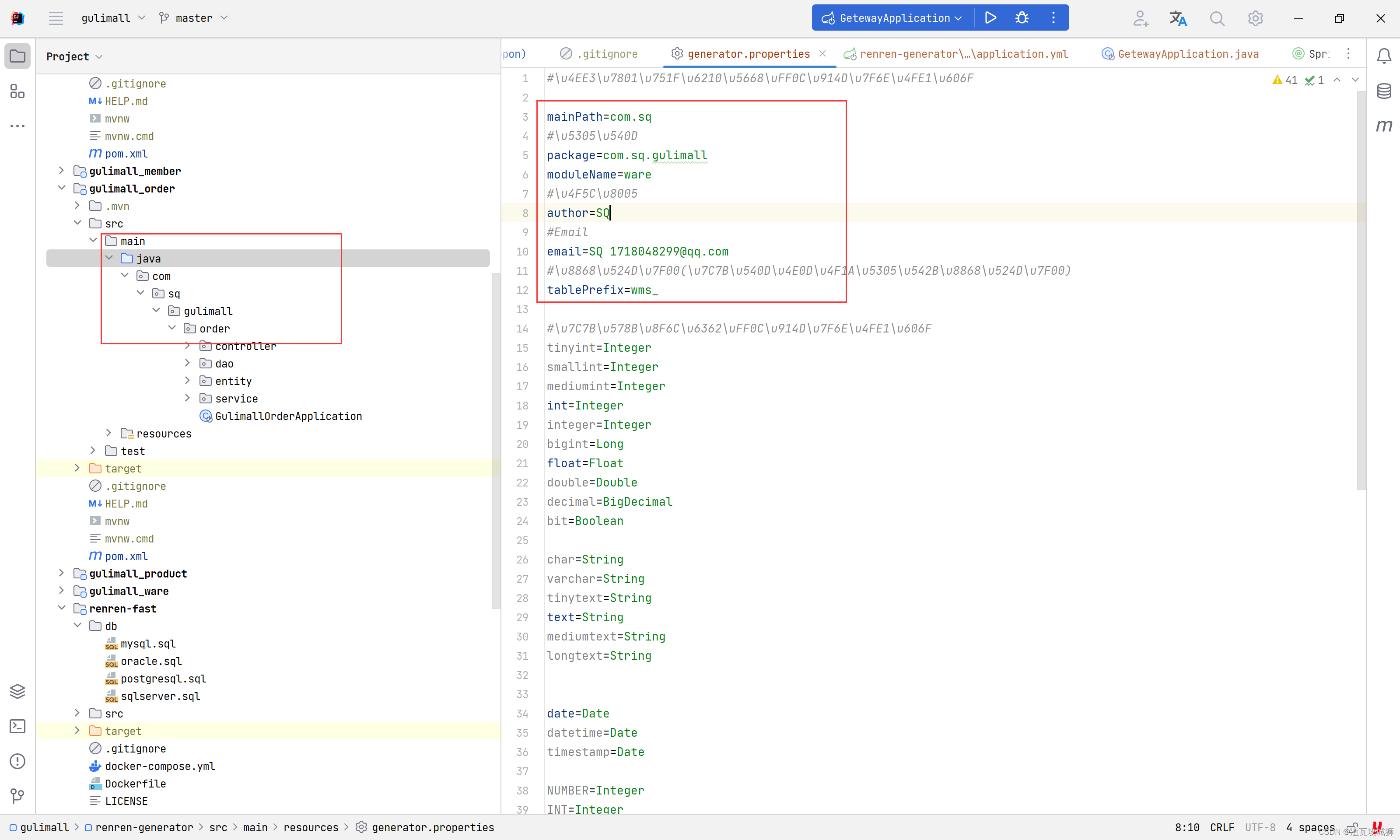Open the GetewayApplication run configuration dropdown
1400x840 pixels.
pos(894,18)
